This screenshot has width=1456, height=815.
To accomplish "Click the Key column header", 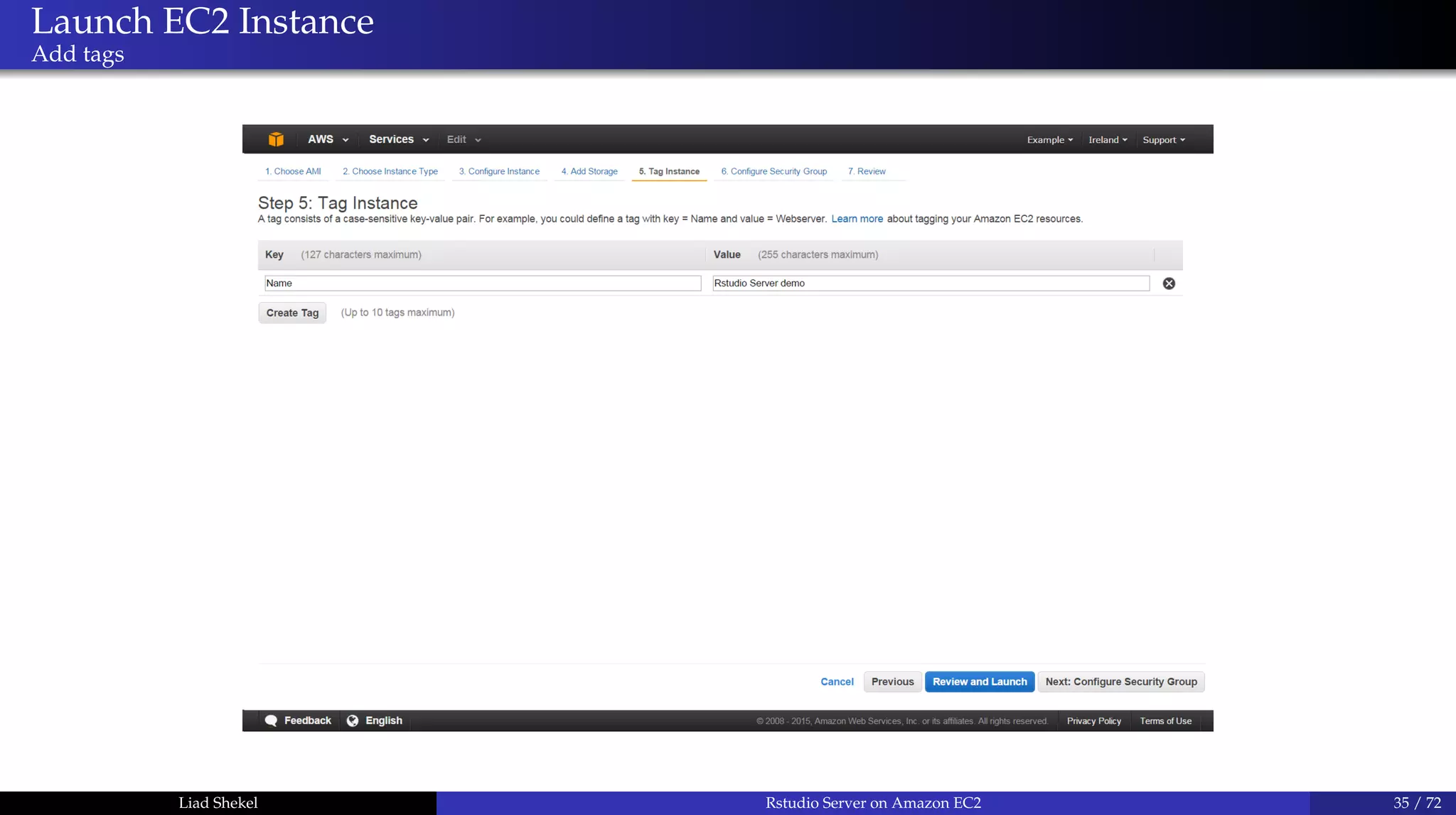I will pyautogui.click(x=274, y=254).
